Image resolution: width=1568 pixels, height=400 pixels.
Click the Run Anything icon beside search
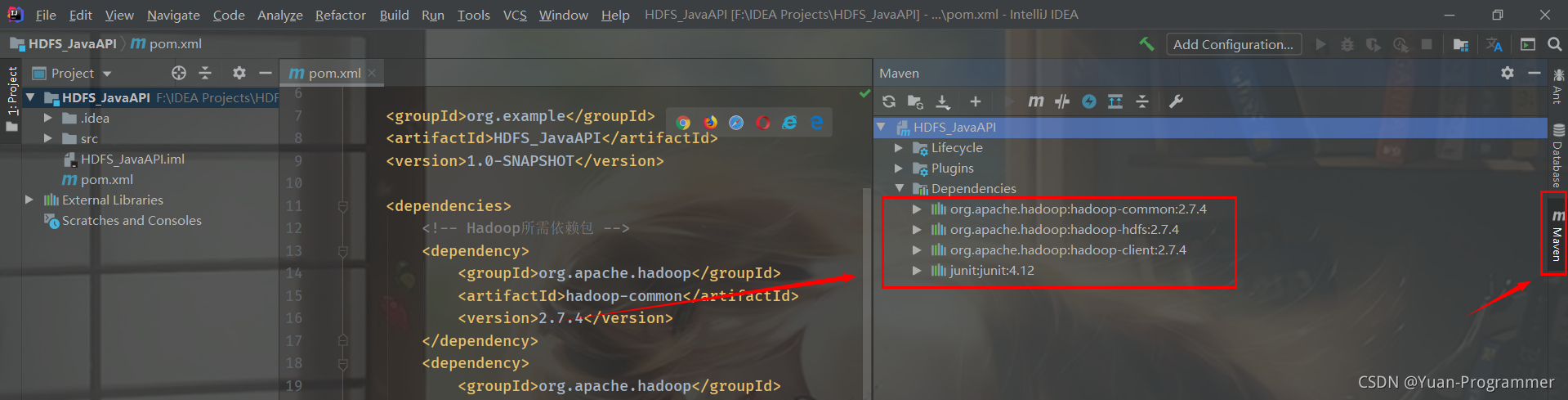click(1528, 44)
